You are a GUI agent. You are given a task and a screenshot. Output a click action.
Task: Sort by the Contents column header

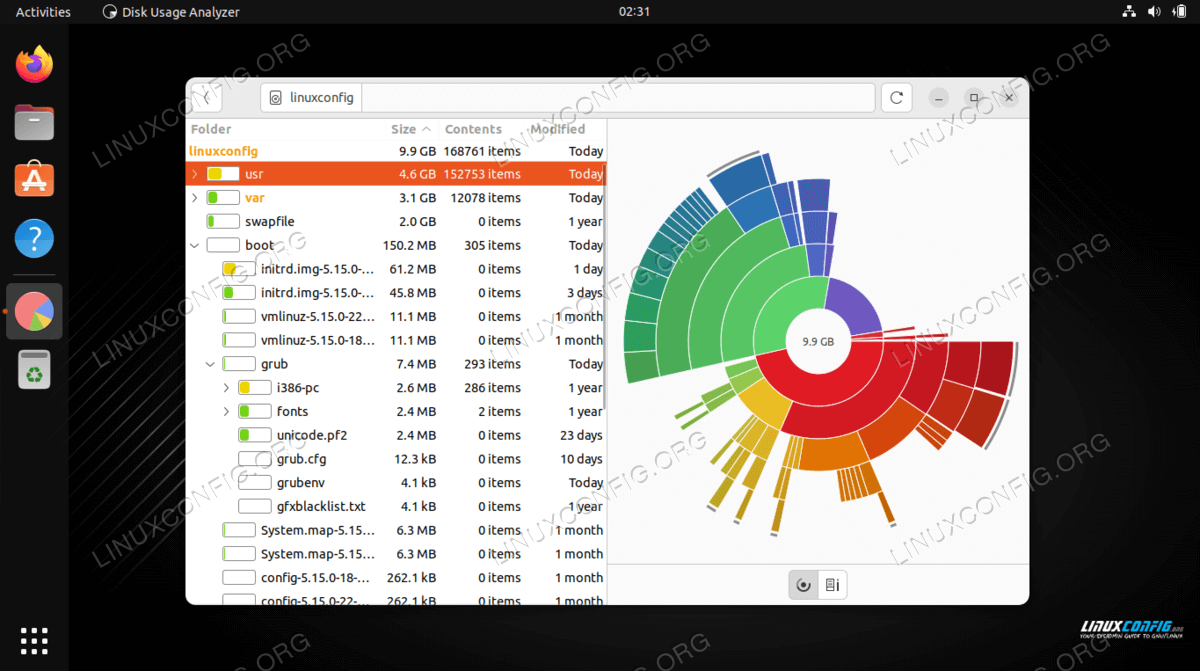(x=473, y=129)
